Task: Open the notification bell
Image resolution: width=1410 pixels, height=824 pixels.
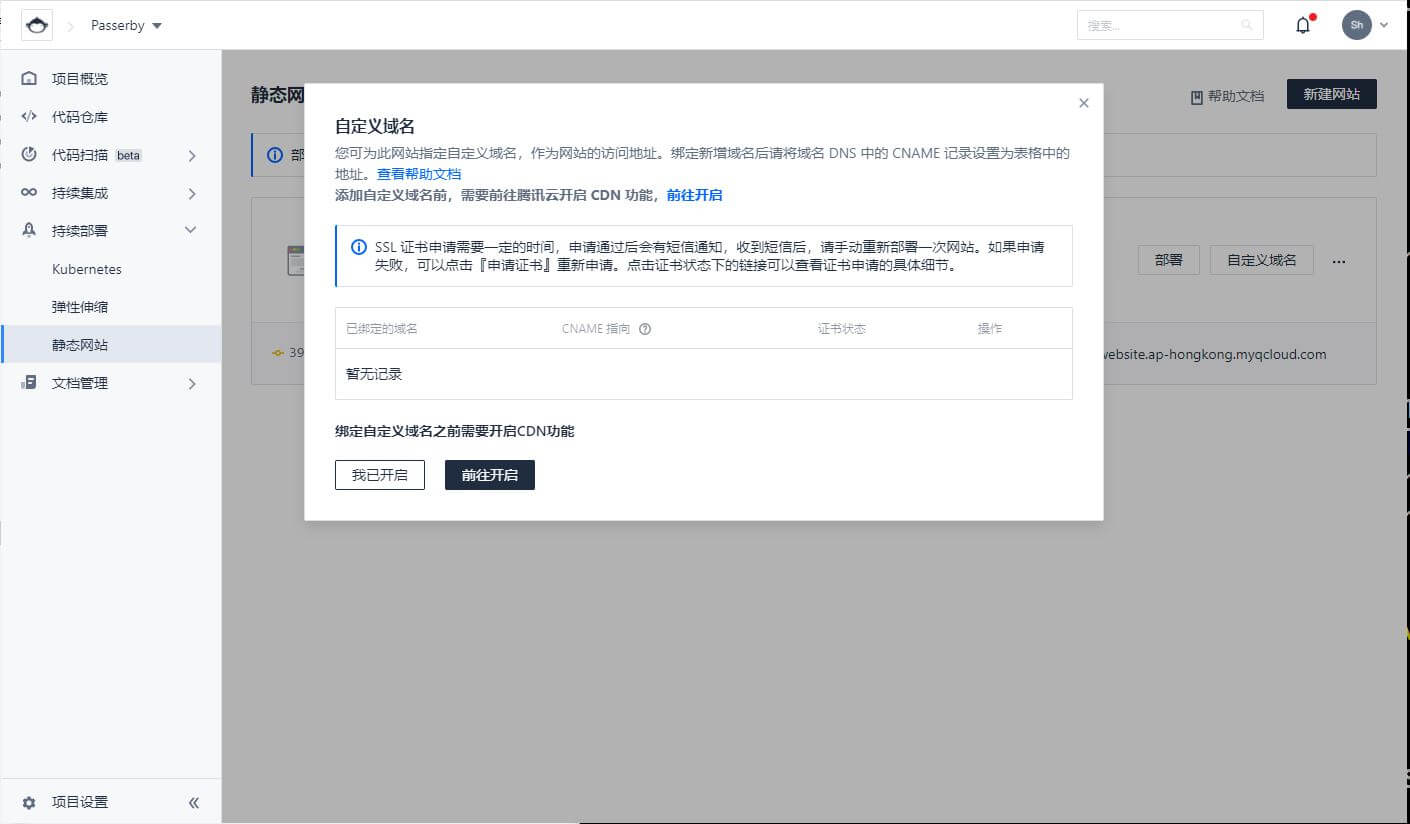Action: coord(1303,25)
